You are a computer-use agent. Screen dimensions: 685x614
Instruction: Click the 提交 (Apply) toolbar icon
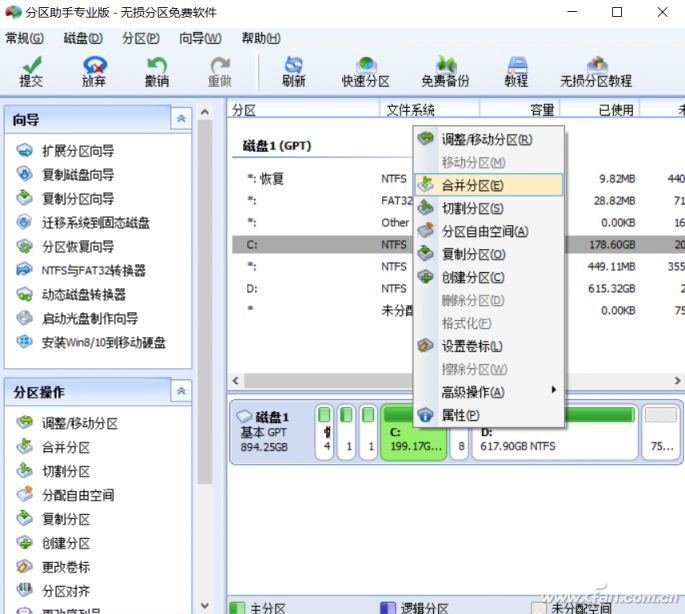coord(31,72)
